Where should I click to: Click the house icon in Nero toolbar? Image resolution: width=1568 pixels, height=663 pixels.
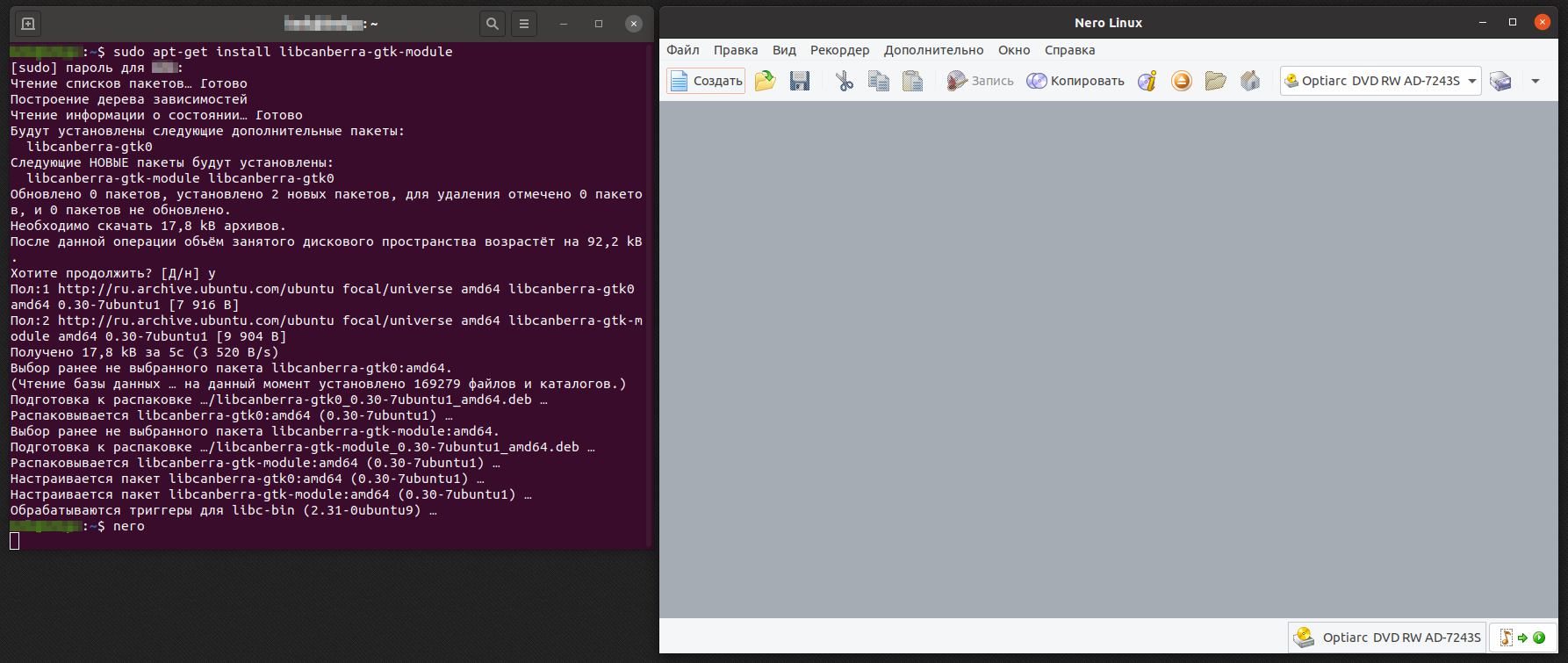tap(1250, 81)
